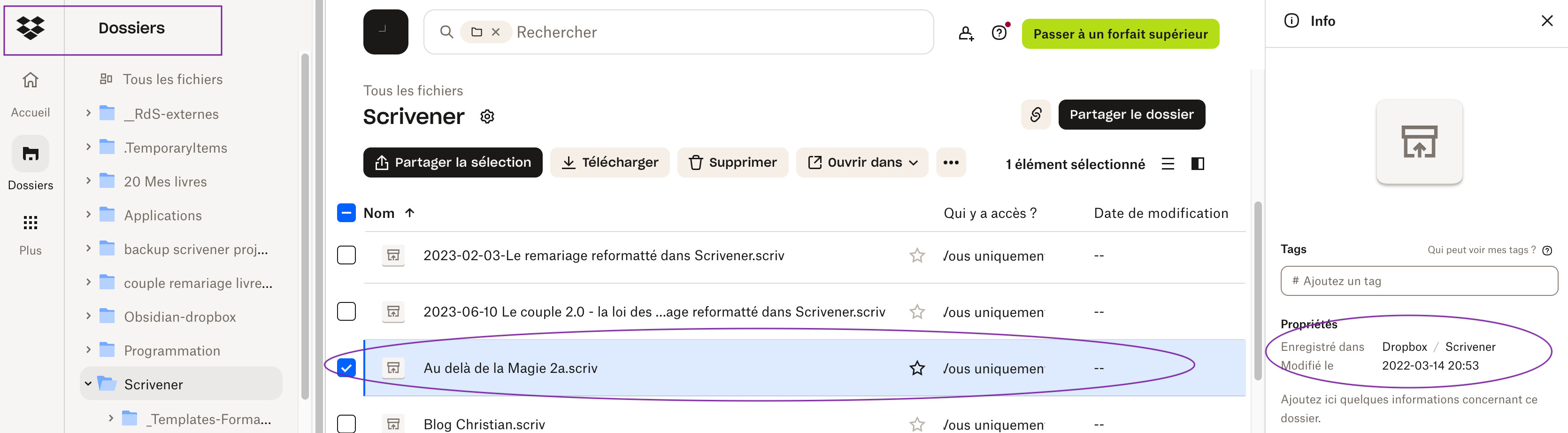Click Partager le dossier button
Image resolution: width=1568 pixels, height=433 pixels.
1131,115
